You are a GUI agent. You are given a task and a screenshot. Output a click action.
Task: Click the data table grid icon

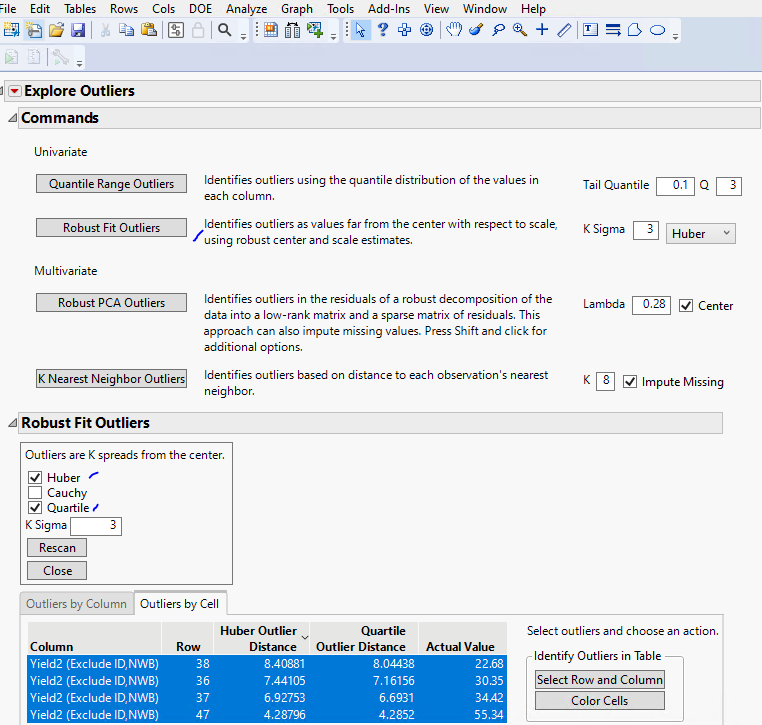(x=271, y=30)
